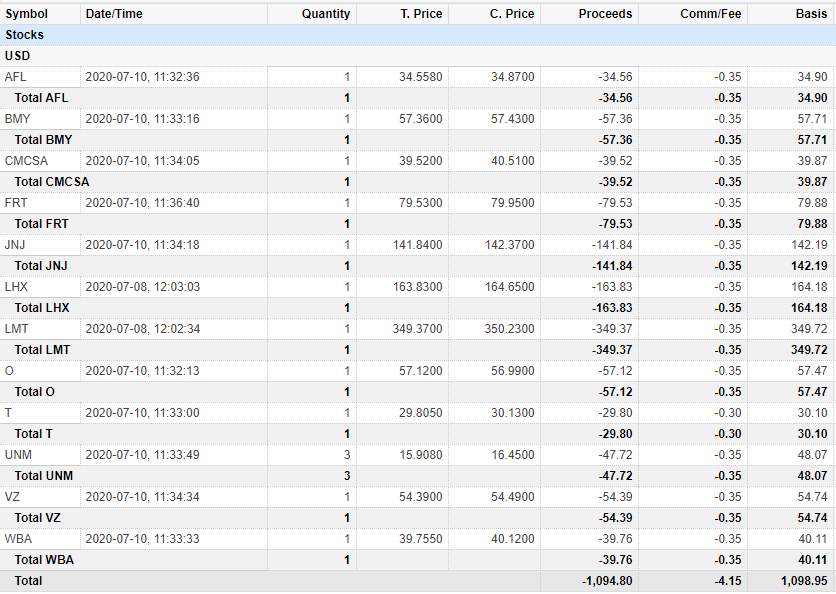Click the WBA symbol cell
Image resolution: width=836 pixels, height=594 pixels.
(x=18, y=539)
